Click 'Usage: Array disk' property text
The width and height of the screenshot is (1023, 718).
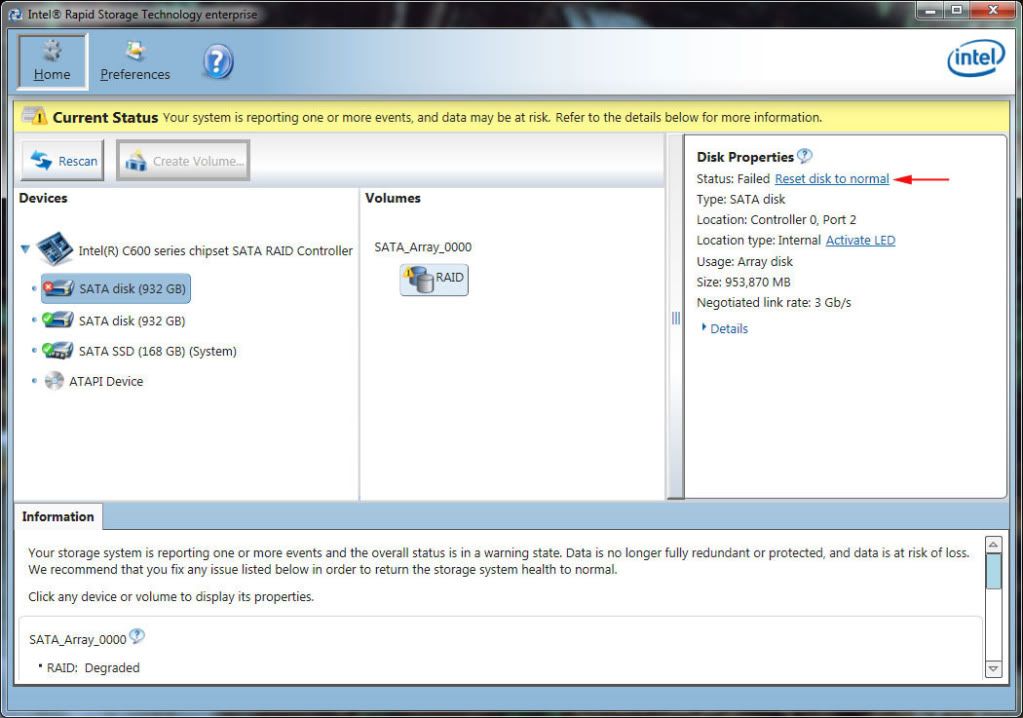coord(744,262)
